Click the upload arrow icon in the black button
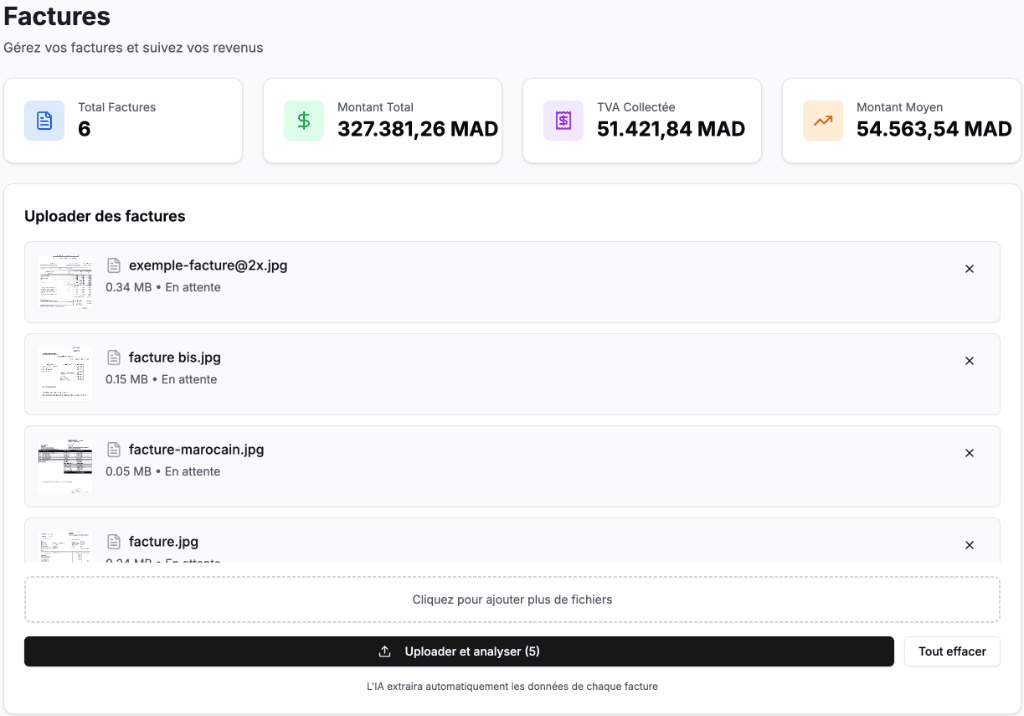Viewport: 1024px width, 716px height. tap(385, 652)
